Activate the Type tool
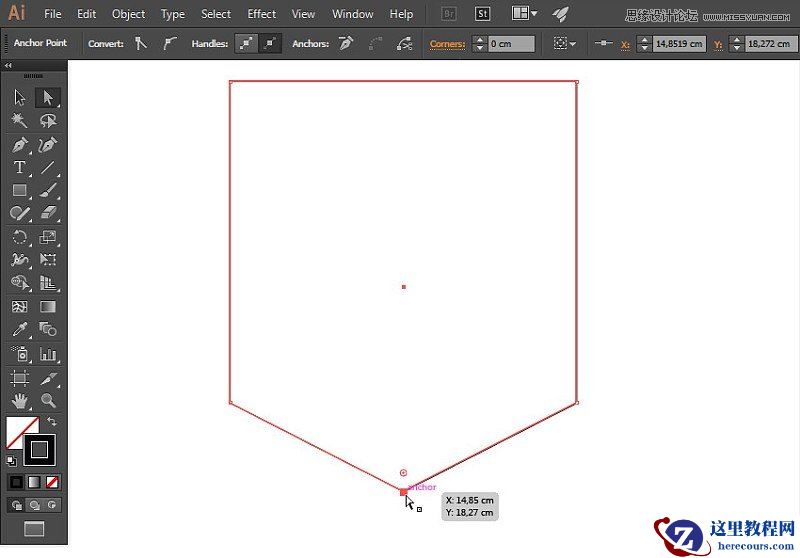 [x=19, y=167]
